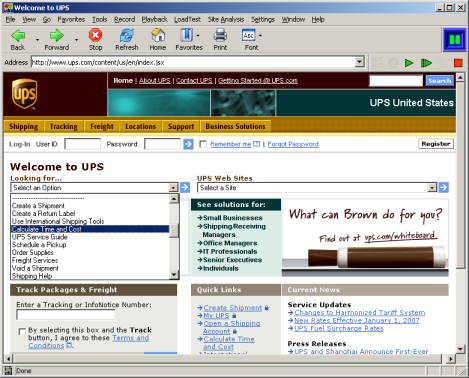469x378 pixels.
Task: Open the Font toolbar dropdown arrow
Action: pos(260,35)
